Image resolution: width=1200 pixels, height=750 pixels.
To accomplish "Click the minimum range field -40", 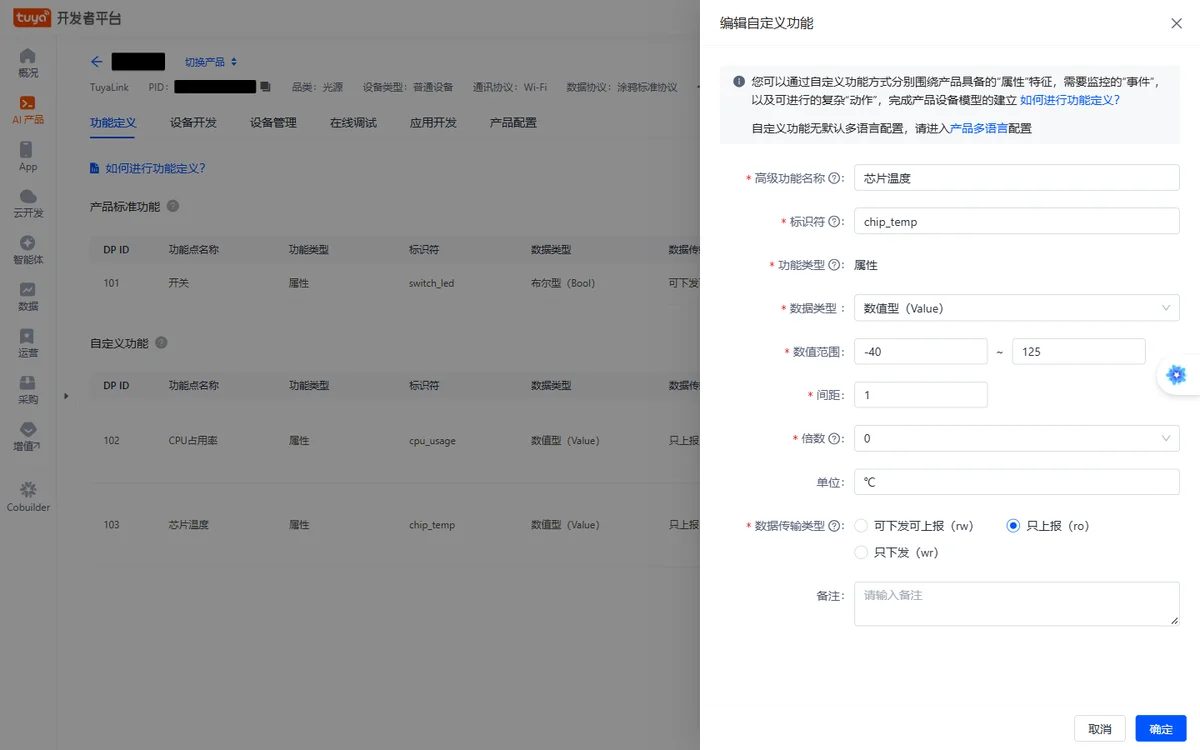I will (x=921, y=351).
